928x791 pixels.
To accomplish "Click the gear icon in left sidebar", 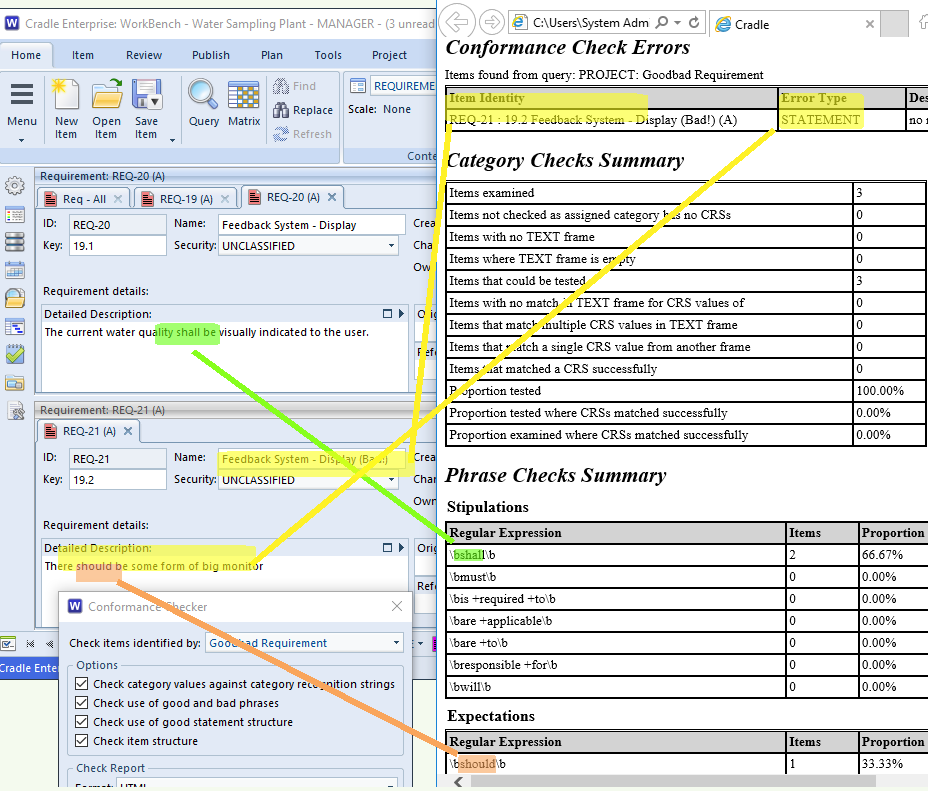I will pos(15,186).
